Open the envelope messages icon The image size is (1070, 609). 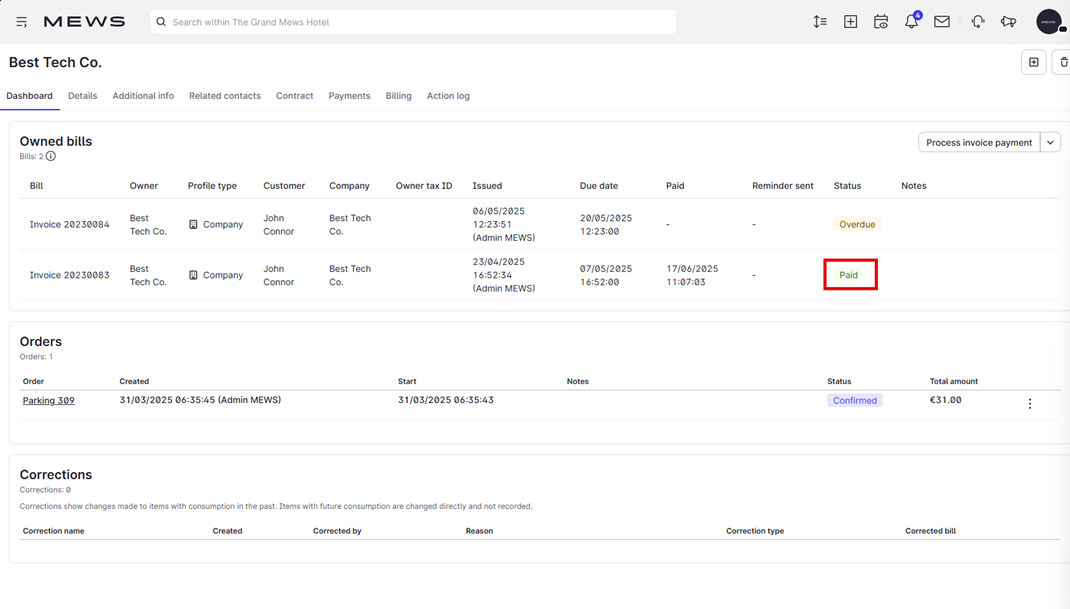pyautogui.click(x=942, y=22)
